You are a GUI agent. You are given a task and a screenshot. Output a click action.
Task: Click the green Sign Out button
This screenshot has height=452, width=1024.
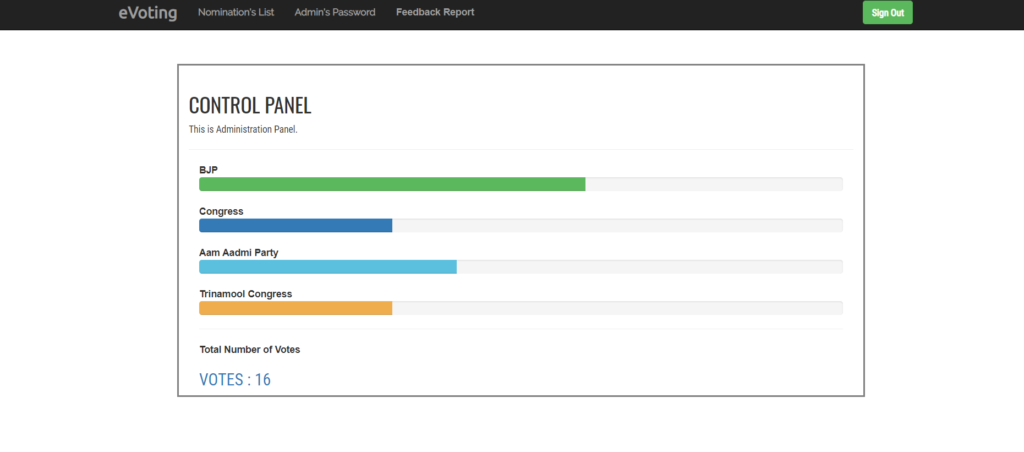pyautogui.click(x=888, y=12)
